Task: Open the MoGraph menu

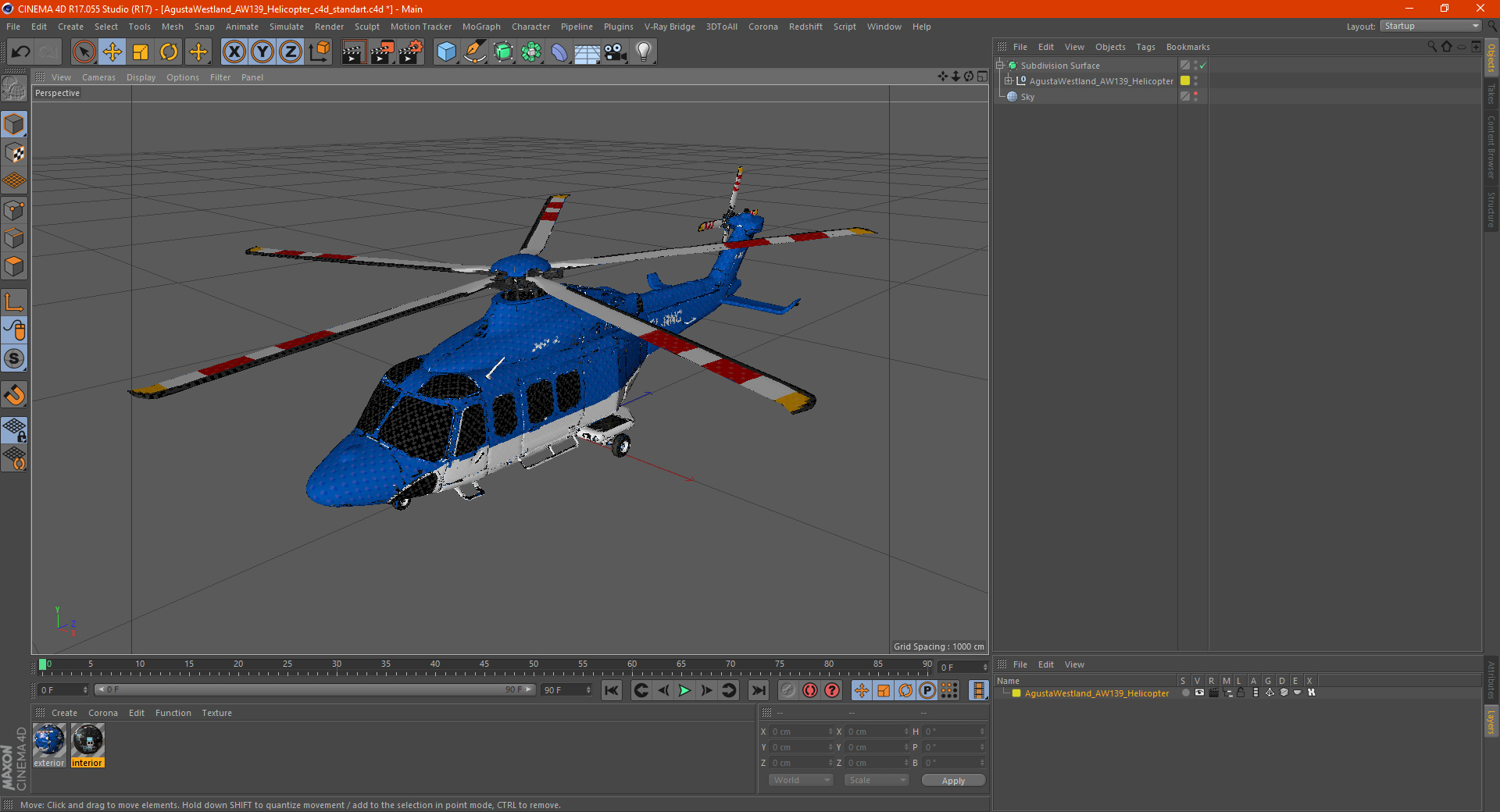Action: 481,27
